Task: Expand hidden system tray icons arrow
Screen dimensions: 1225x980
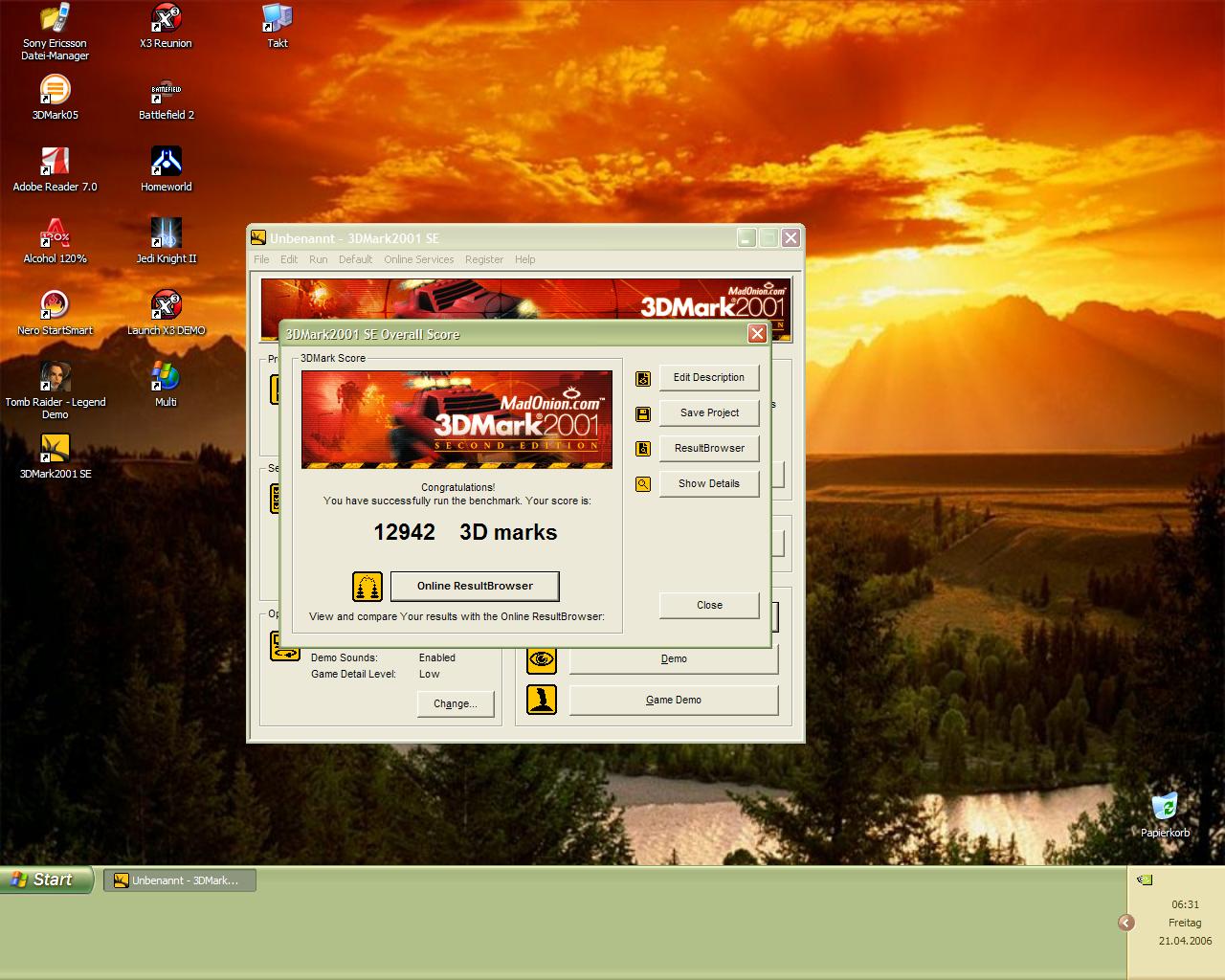Action: (x=1126, y=923)
